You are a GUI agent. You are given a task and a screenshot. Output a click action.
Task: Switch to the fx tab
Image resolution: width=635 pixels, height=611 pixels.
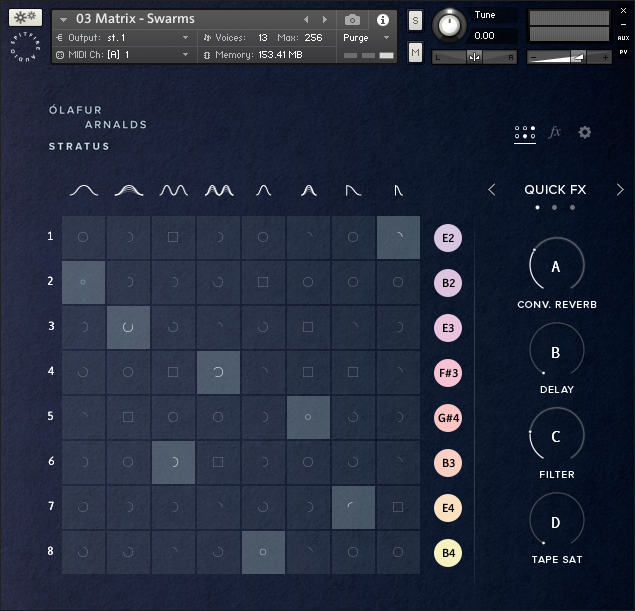click(554, 132)
